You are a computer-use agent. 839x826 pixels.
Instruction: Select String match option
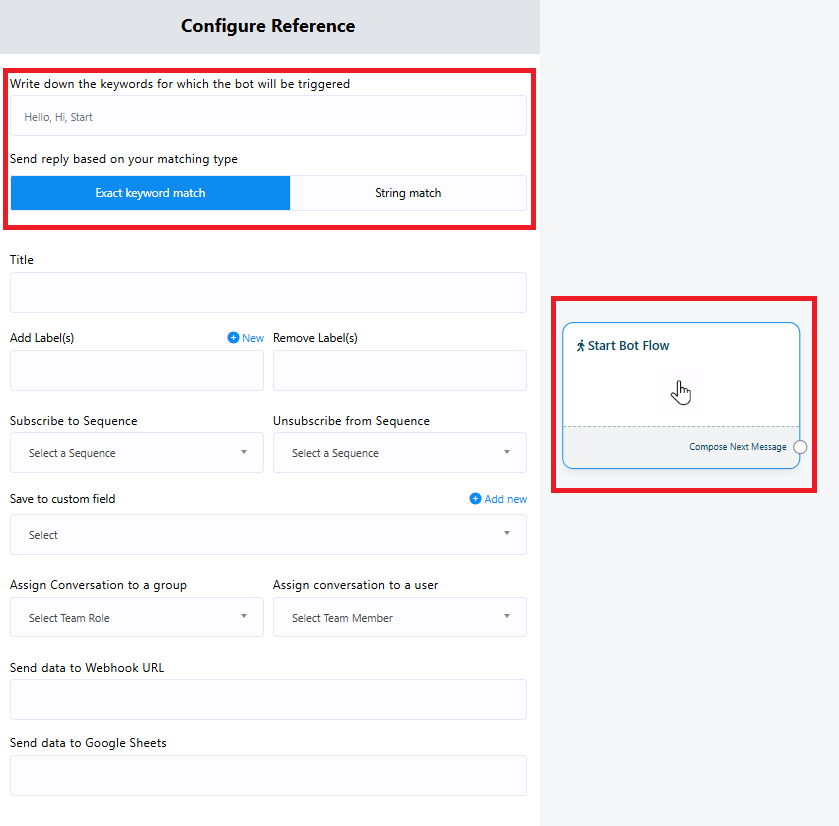[x=408, y=193]
